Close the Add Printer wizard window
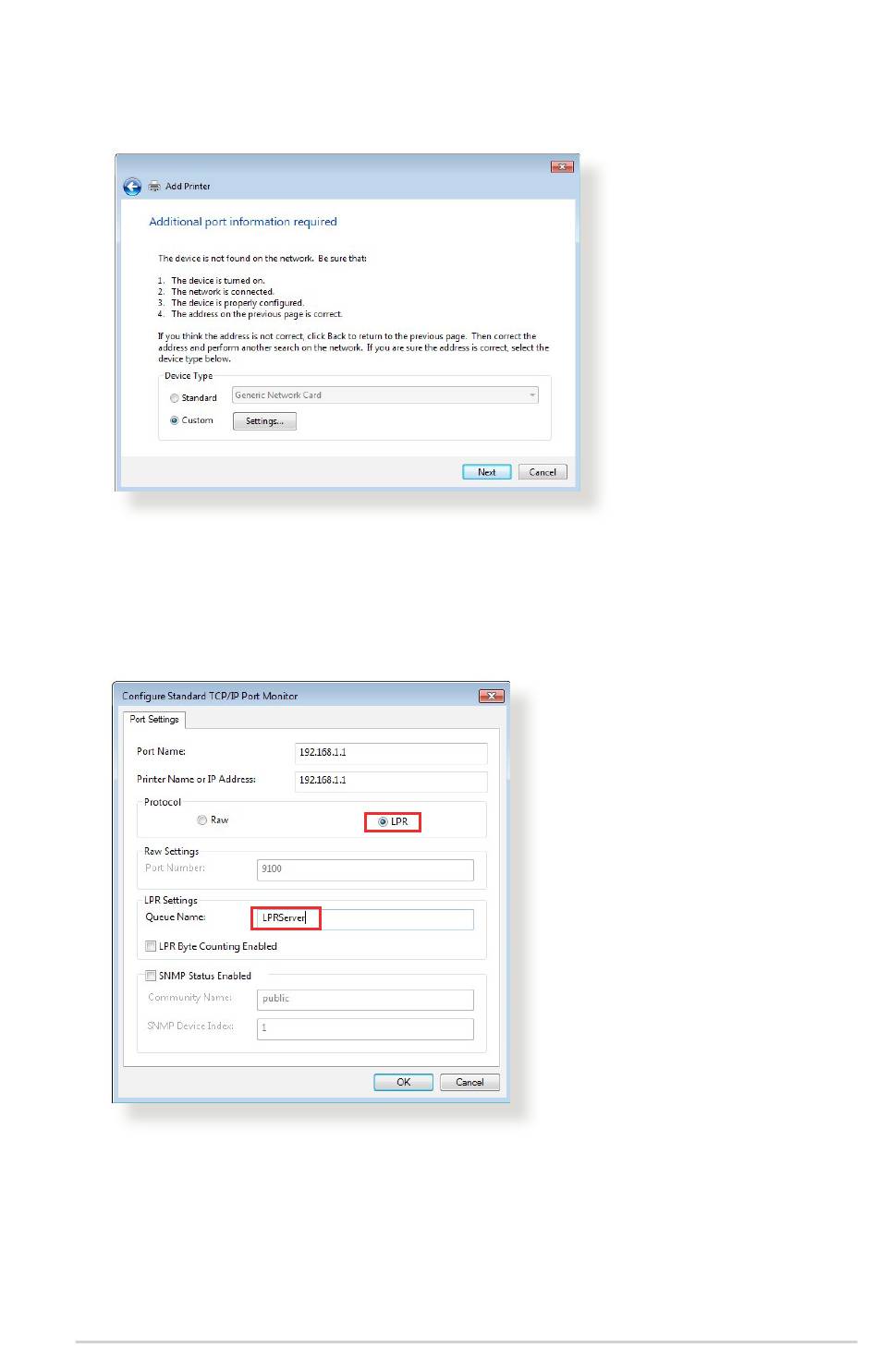 (562, 166)
